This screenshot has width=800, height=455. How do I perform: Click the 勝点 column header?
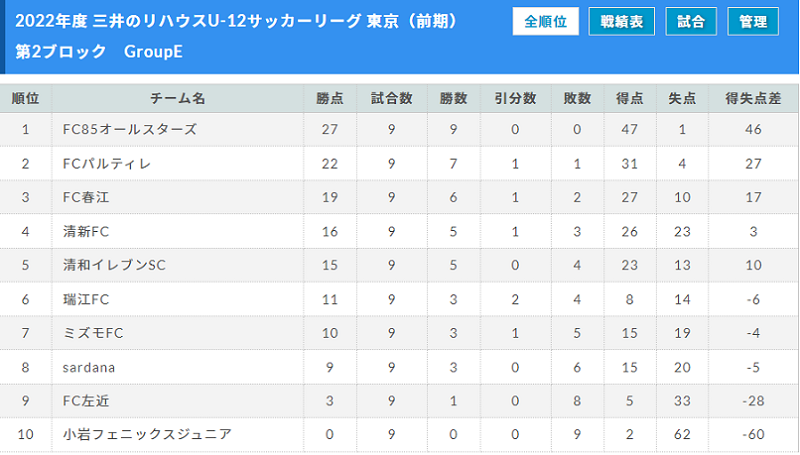(x=330, y=98)
